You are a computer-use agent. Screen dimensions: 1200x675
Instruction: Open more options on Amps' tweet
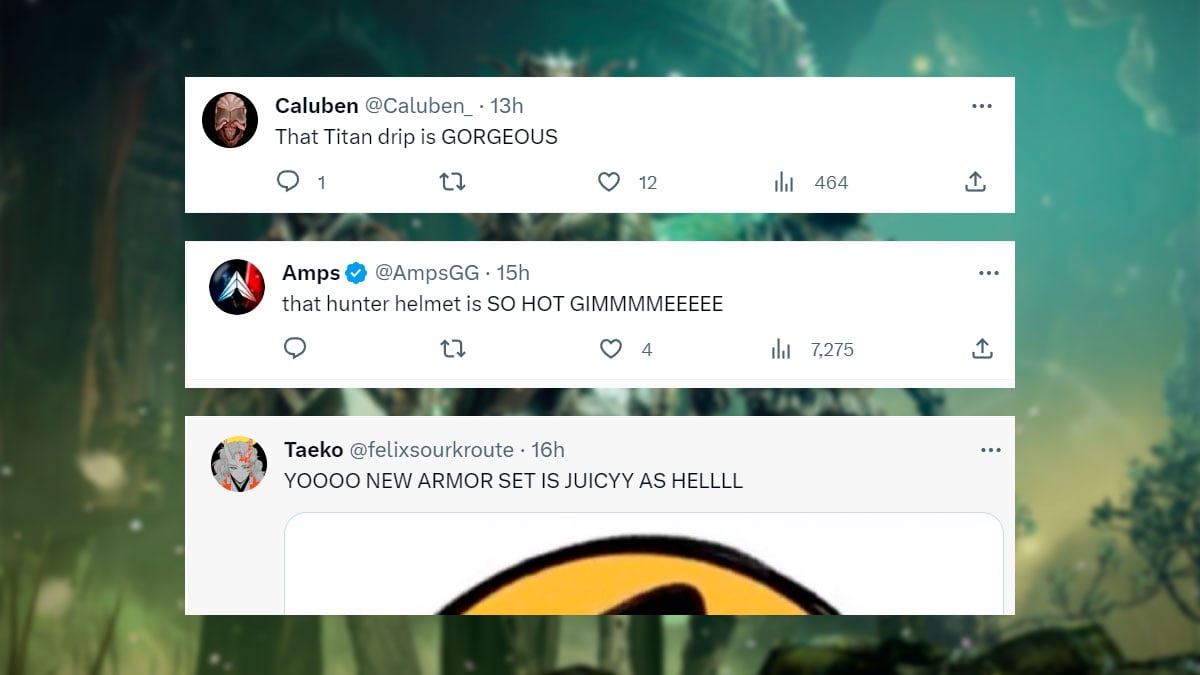(989, 273)
